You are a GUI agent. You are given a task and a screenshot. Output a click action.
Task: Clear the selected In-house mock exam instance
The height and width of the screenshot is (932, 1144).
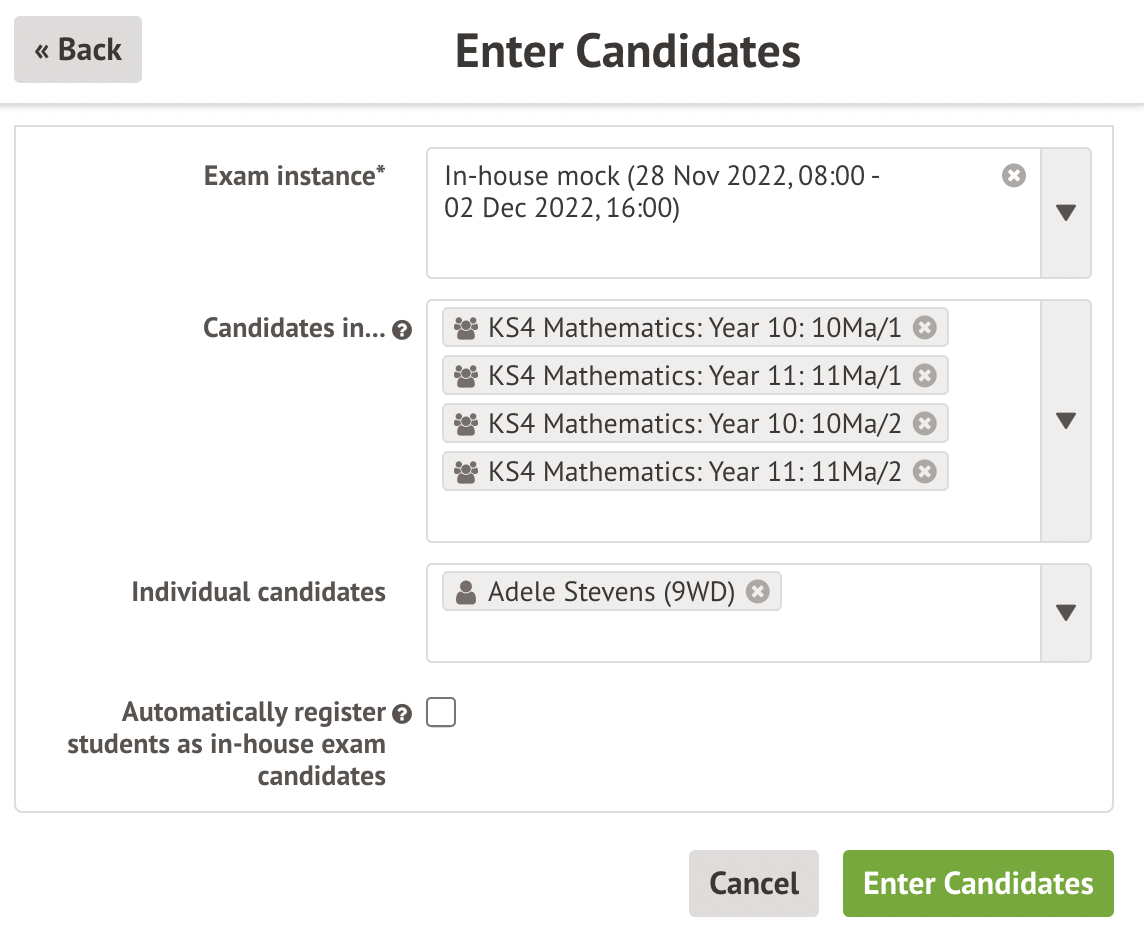[1013, 176]
